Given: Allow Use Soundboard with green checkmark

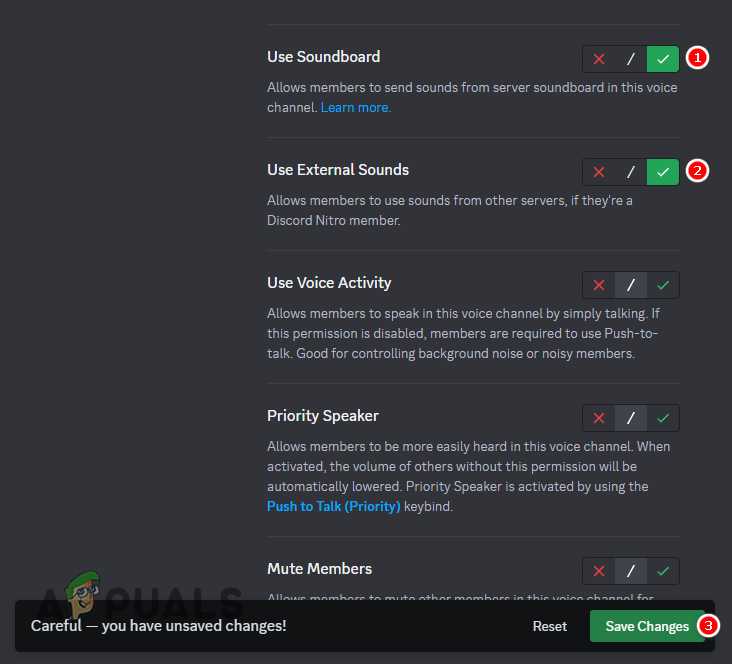Looking at the screenshot, I should click(663, 59).
